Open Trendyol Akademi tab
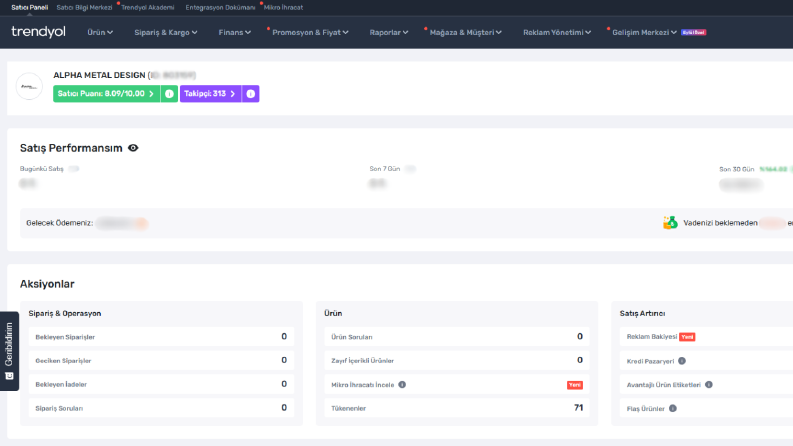 tap(147, 7)
